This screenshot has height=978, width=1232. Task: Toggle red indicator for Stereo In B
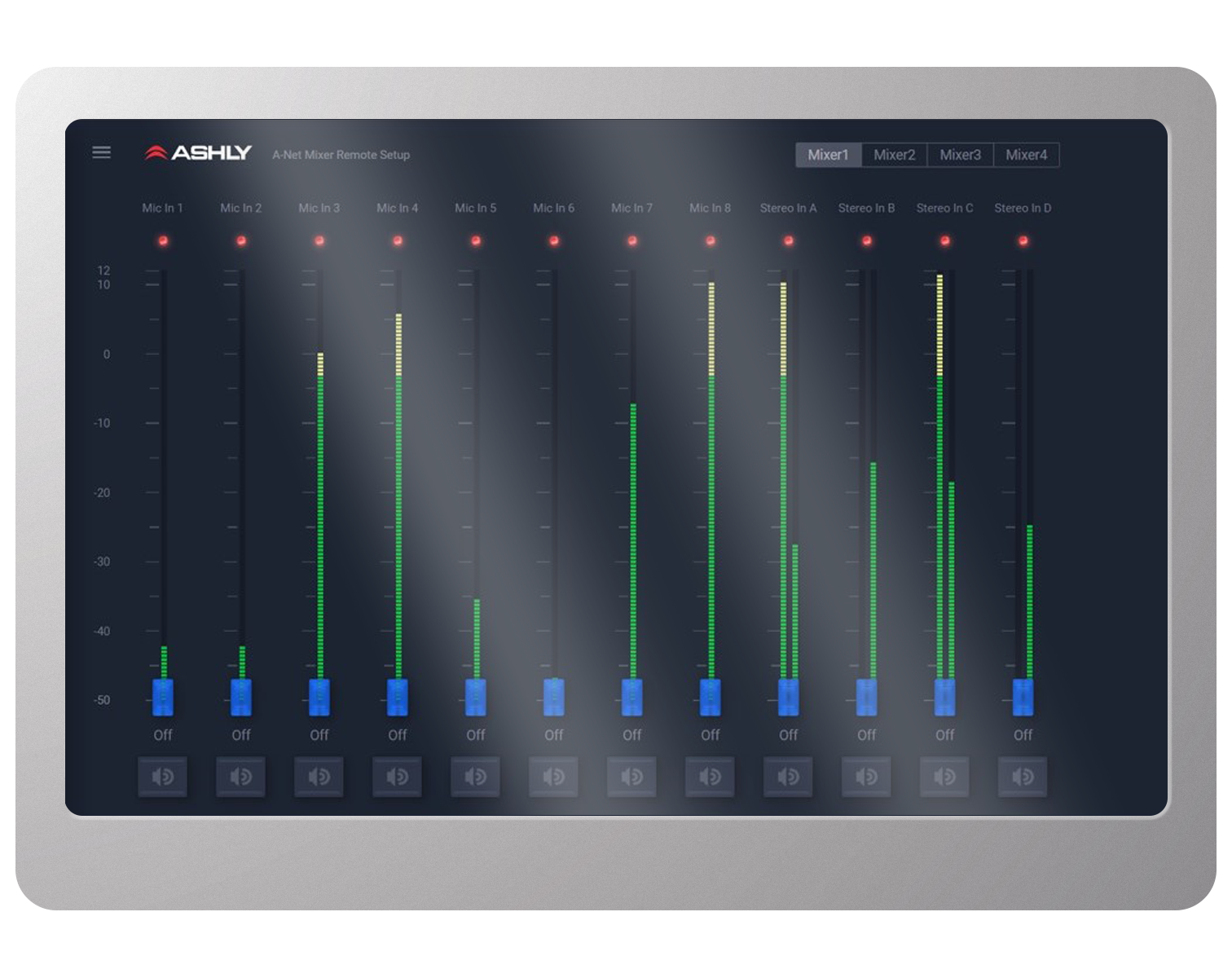(867, 240)
